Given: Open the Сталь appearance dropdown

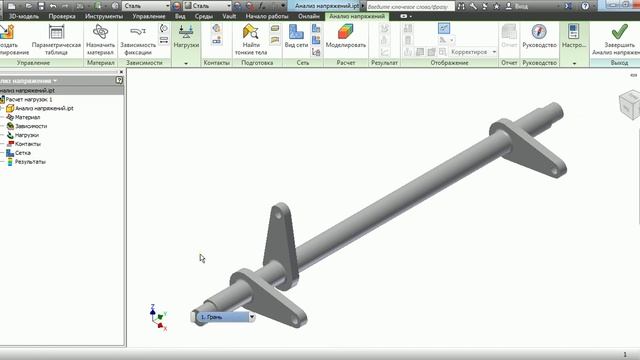Looking at the screenshot, I should [207, 6].
